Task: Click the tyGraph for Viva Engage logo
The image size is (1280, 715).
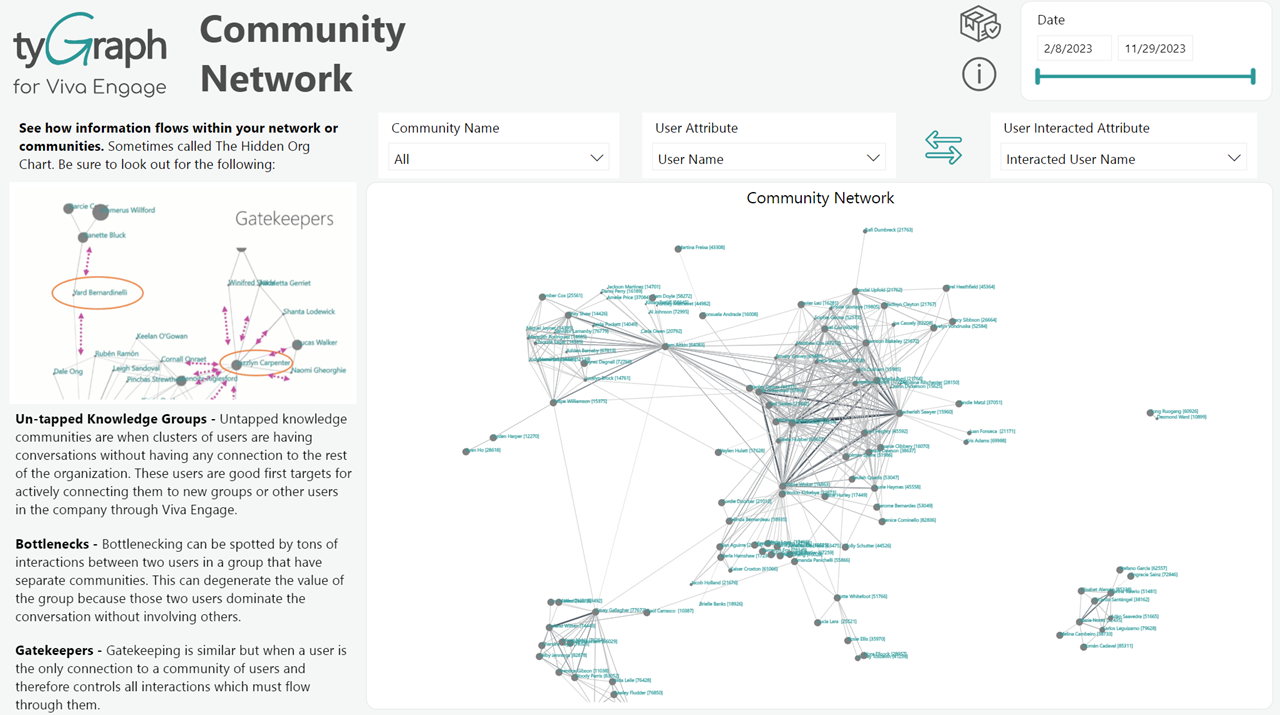Action: 90,55
